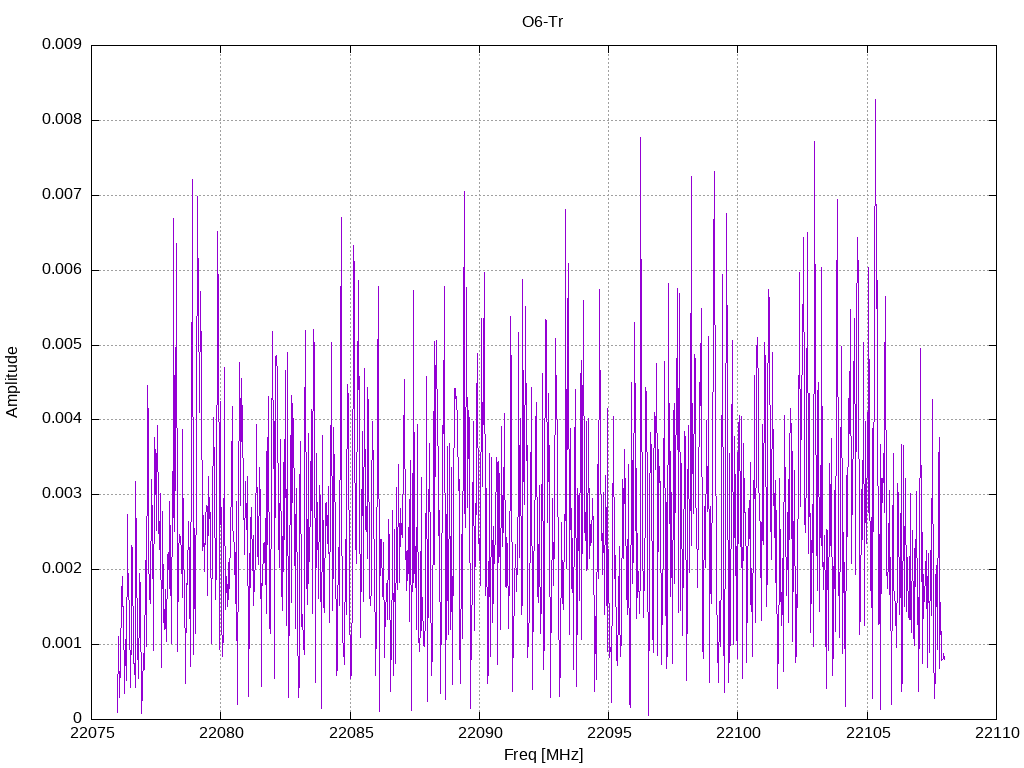Viewport: 1024px width, 768px height.
Task: Click y-axis tick label 0.004
Action: tap(61, 419)
